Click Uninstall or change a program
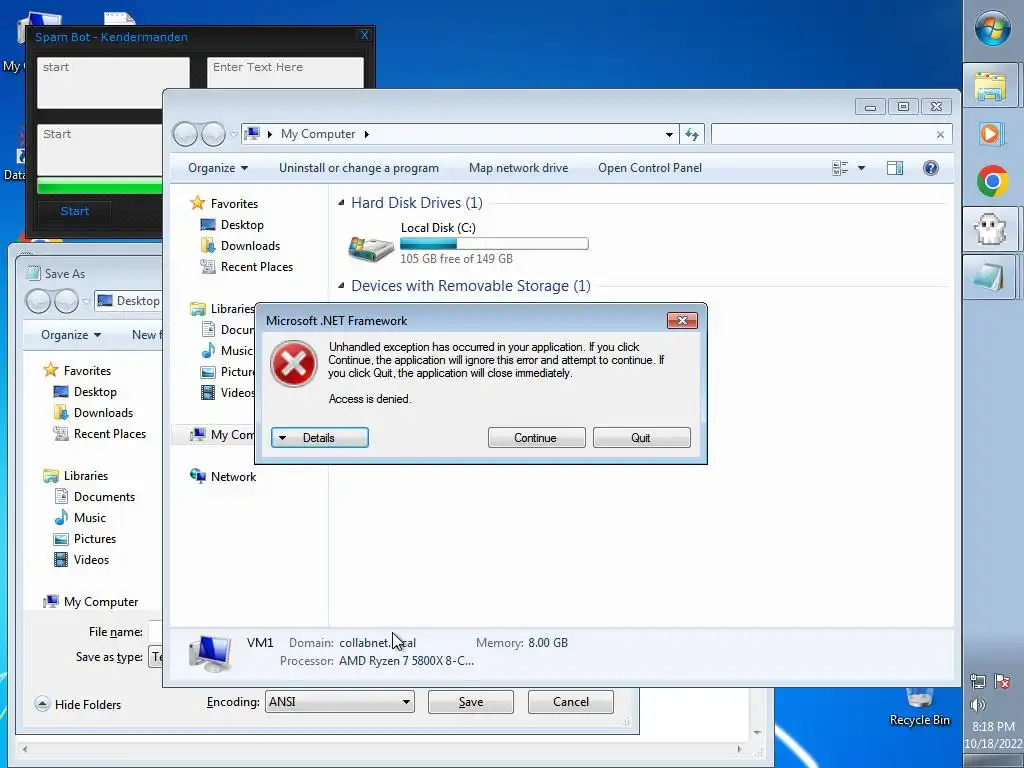Image resolution: width=1024 pixels, height=768 pixels. pos(359,168)
